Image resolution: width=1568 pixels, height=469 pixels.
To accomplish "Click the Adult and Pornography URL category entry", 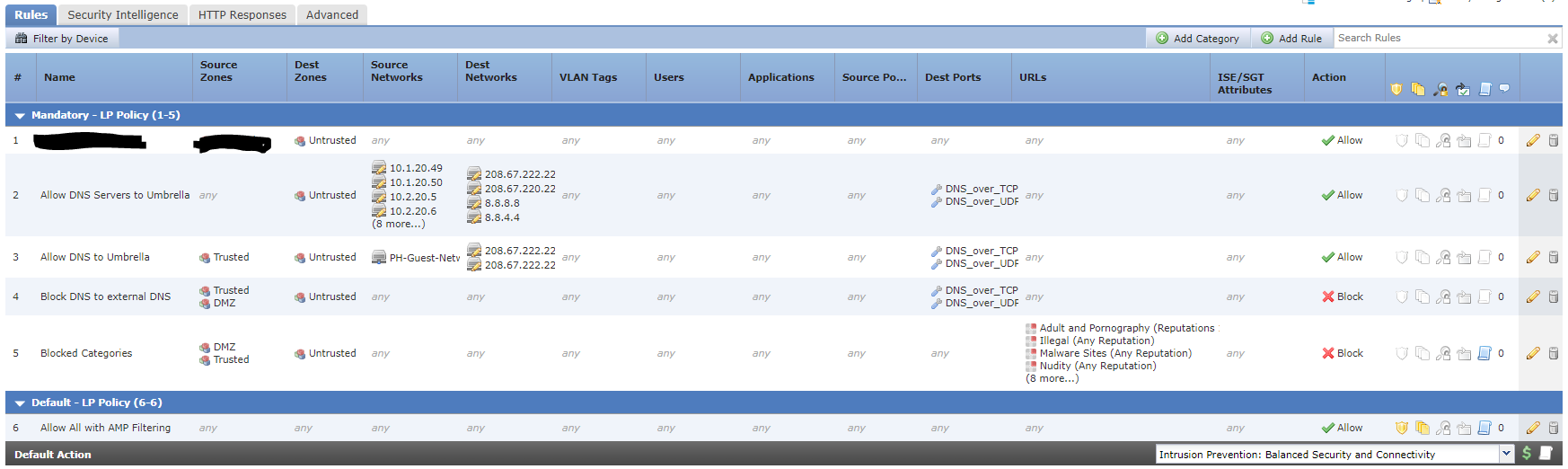I will point(1120,328).
